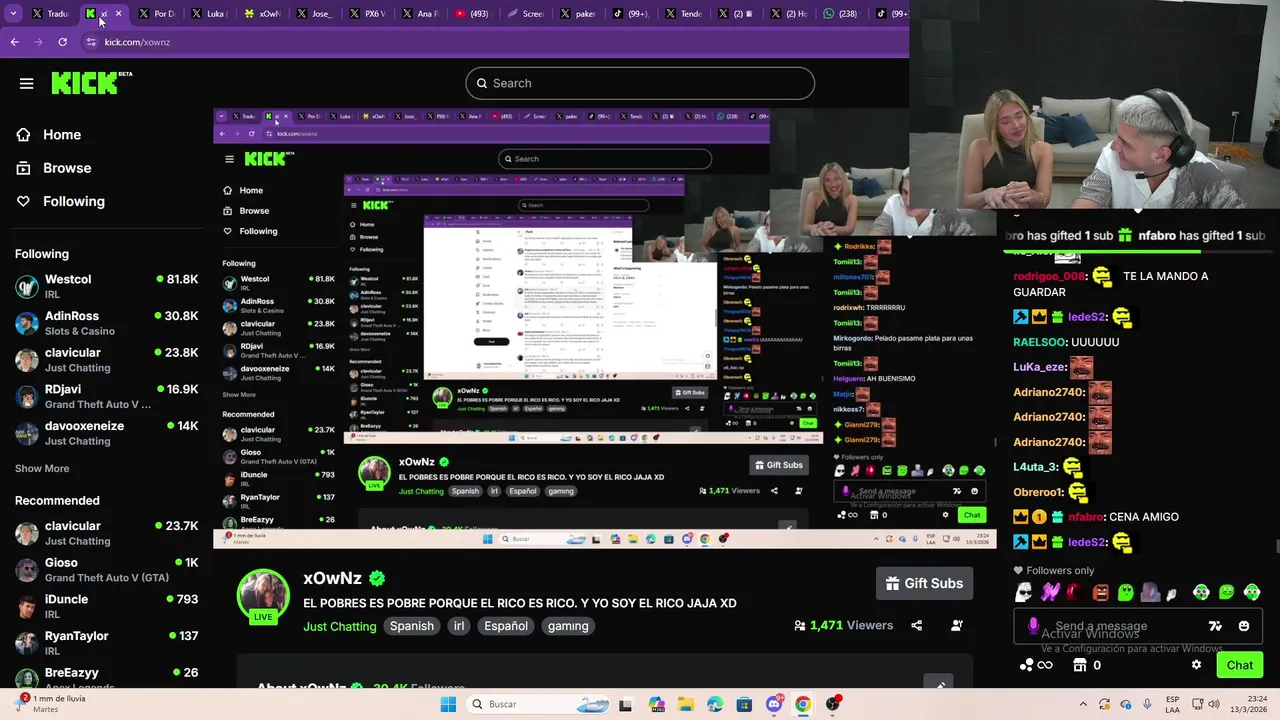
Task: Switch to the YouTube (493) tab
Action: point(471,14)
